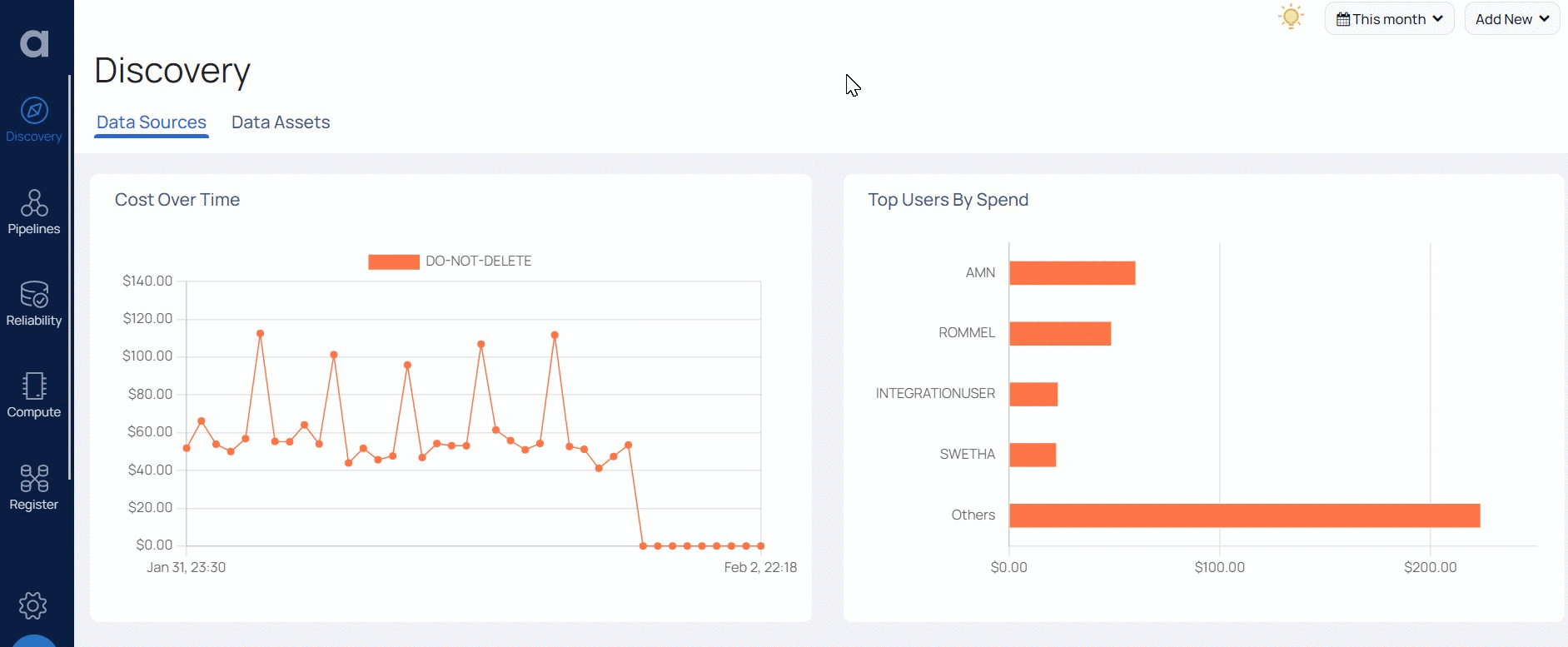1568x647 pixels.
Task: Click the SWETHA spend bar
Action: [1033, 455]
